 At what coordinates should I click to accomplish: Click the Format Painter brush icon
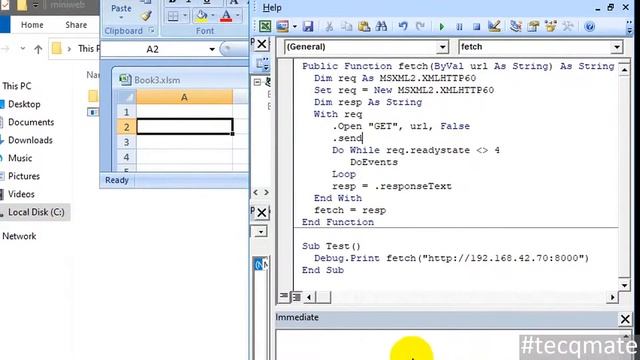146,16
